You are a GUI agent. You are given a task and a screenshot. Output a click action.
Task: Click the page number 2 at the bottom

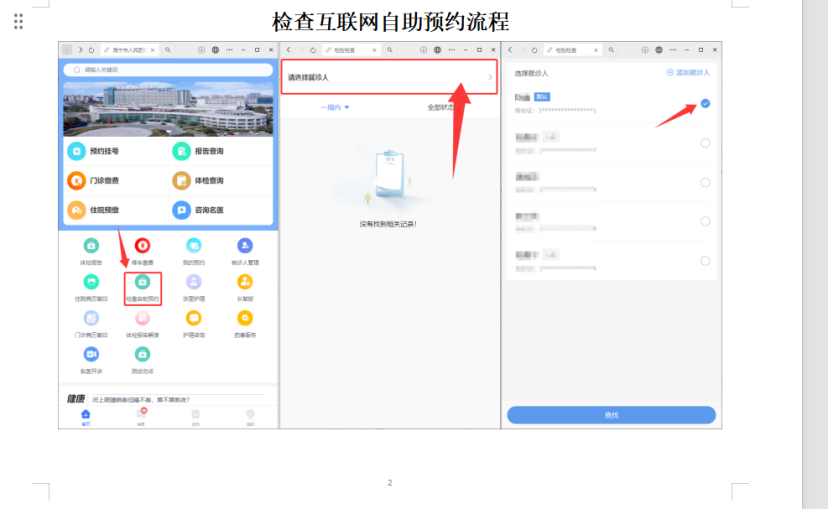[x=390, y=483]
